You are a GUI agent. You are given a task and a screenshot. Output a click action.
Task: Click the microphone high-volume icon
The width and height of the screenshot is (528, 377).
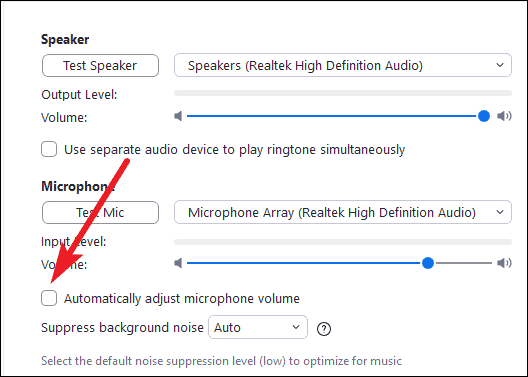[x=504, y=263]
